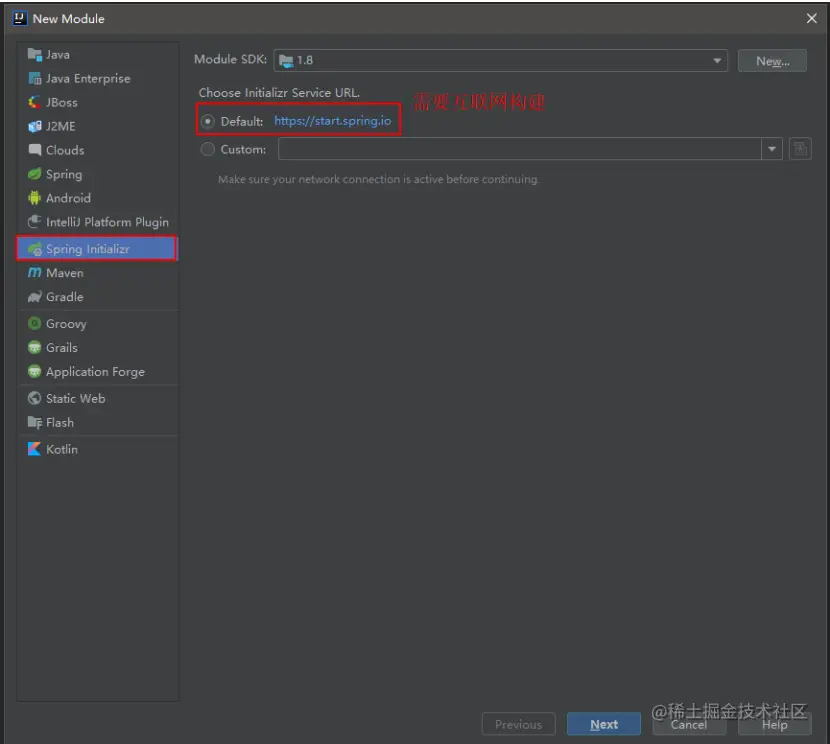Click the Flash icon

pyautogui.click(x=34, y=422)
